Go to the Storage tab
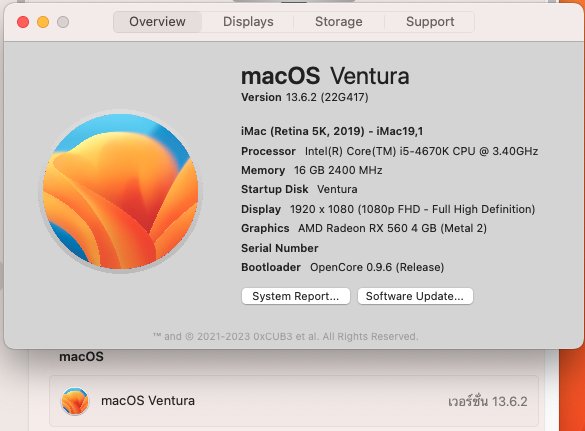This screenshot has width=585, height=431. point(339,22)
